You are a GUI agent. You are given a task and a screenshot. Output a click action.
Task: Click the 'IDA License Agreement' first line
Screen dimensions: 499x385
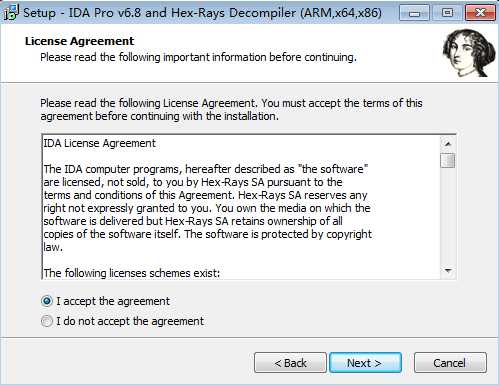tap(100, 143)
